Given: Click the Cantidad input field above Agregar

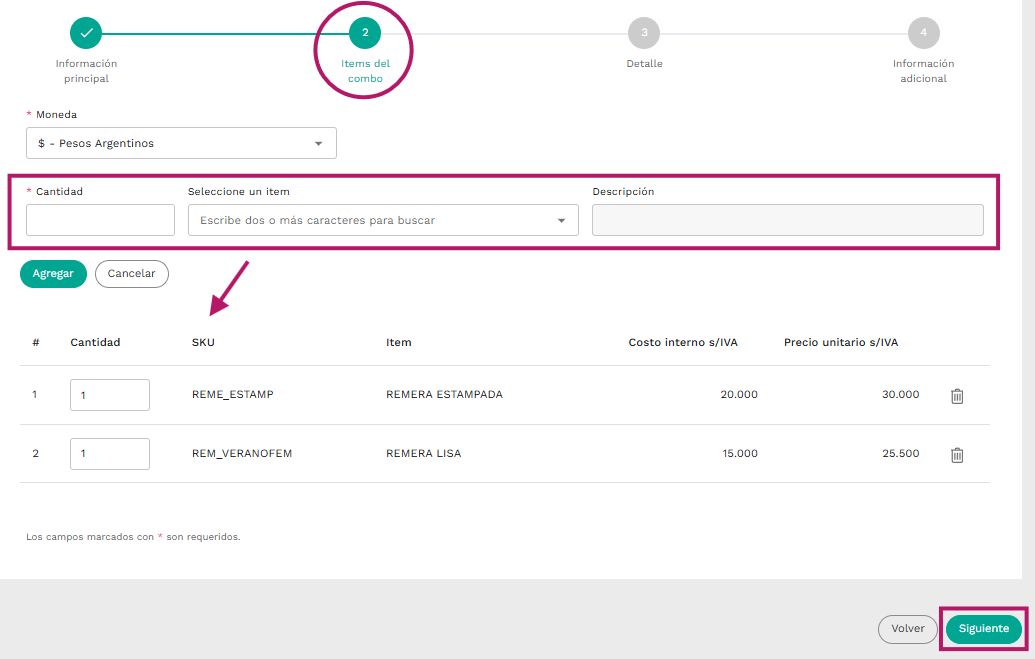Looking at the screenshot, I should tap(100, 220).
